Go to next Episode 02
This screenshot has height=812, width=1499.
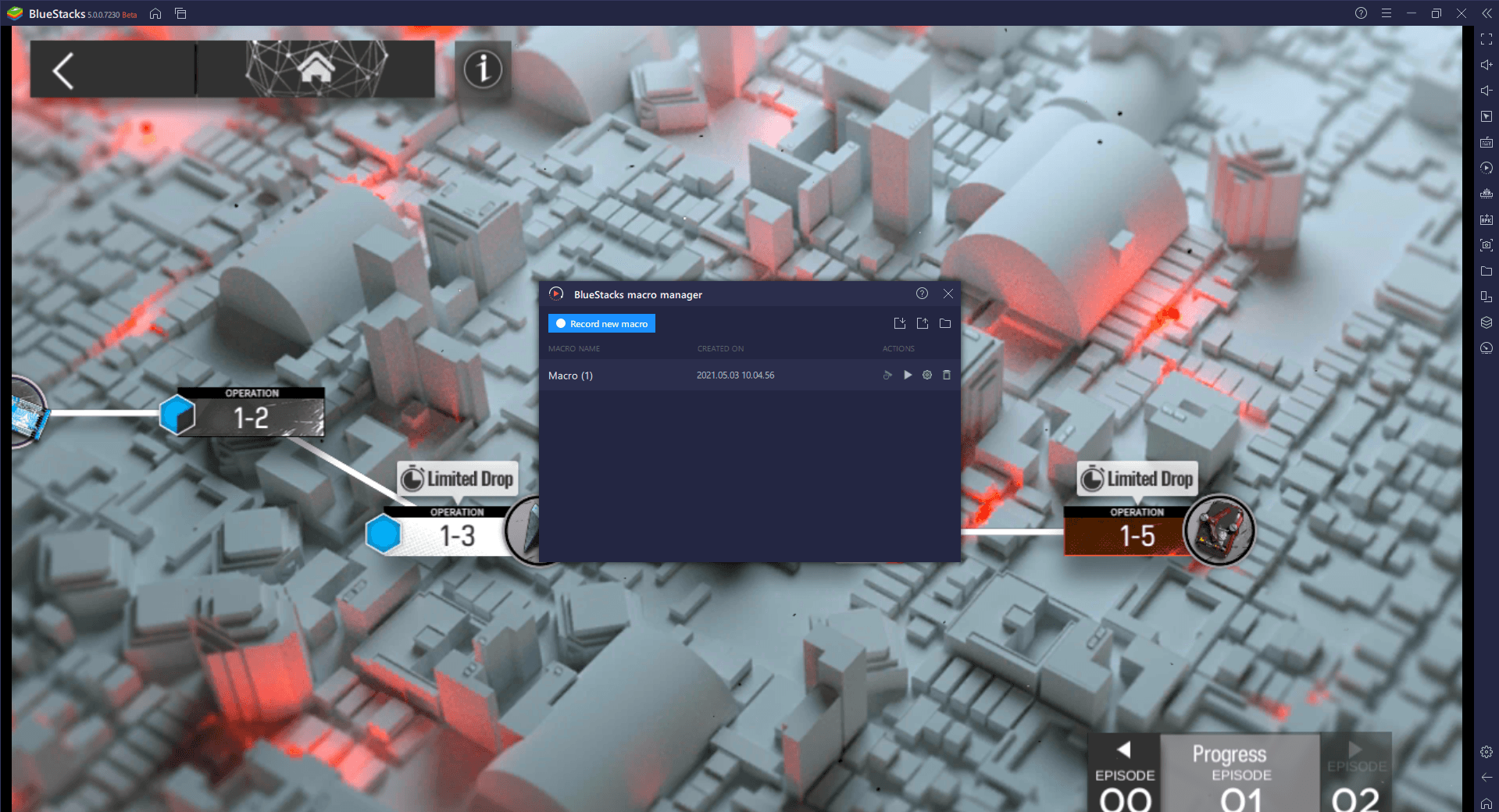1356,773
